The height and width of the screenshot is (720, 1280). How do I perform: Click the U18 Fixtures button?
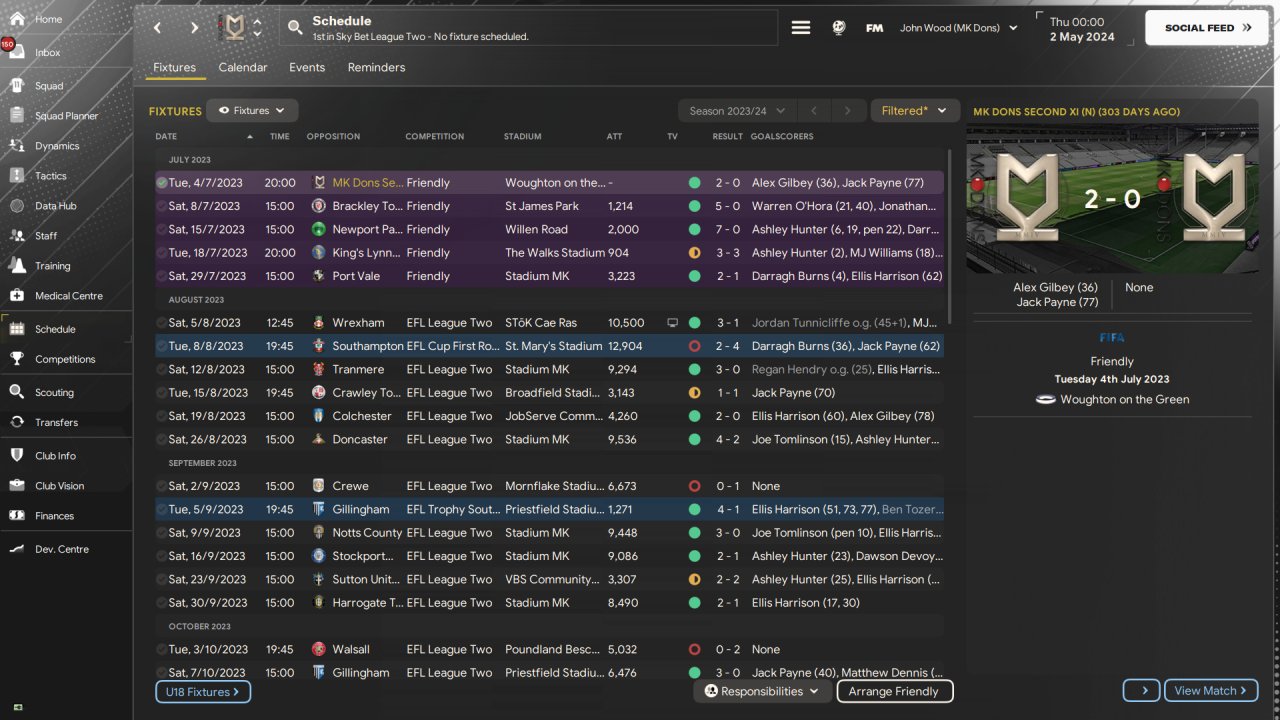click(x=203, y=691)
